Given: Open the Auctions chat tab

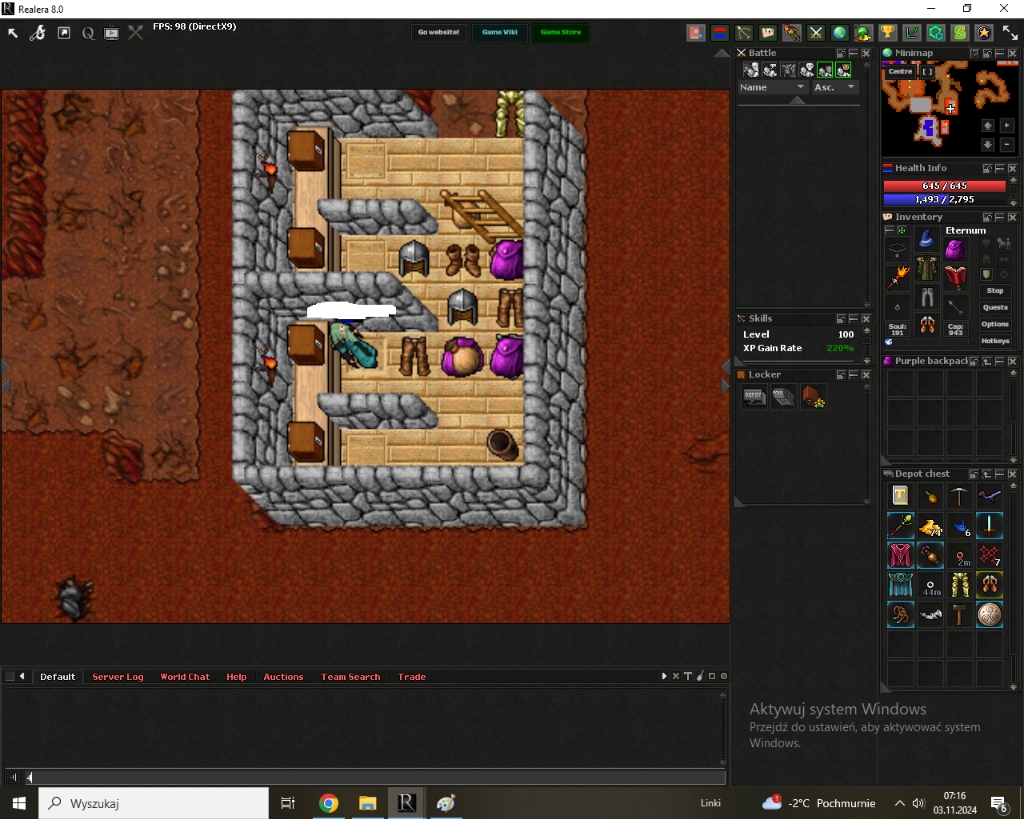Looking at the screenshot, I should [283, 677].
